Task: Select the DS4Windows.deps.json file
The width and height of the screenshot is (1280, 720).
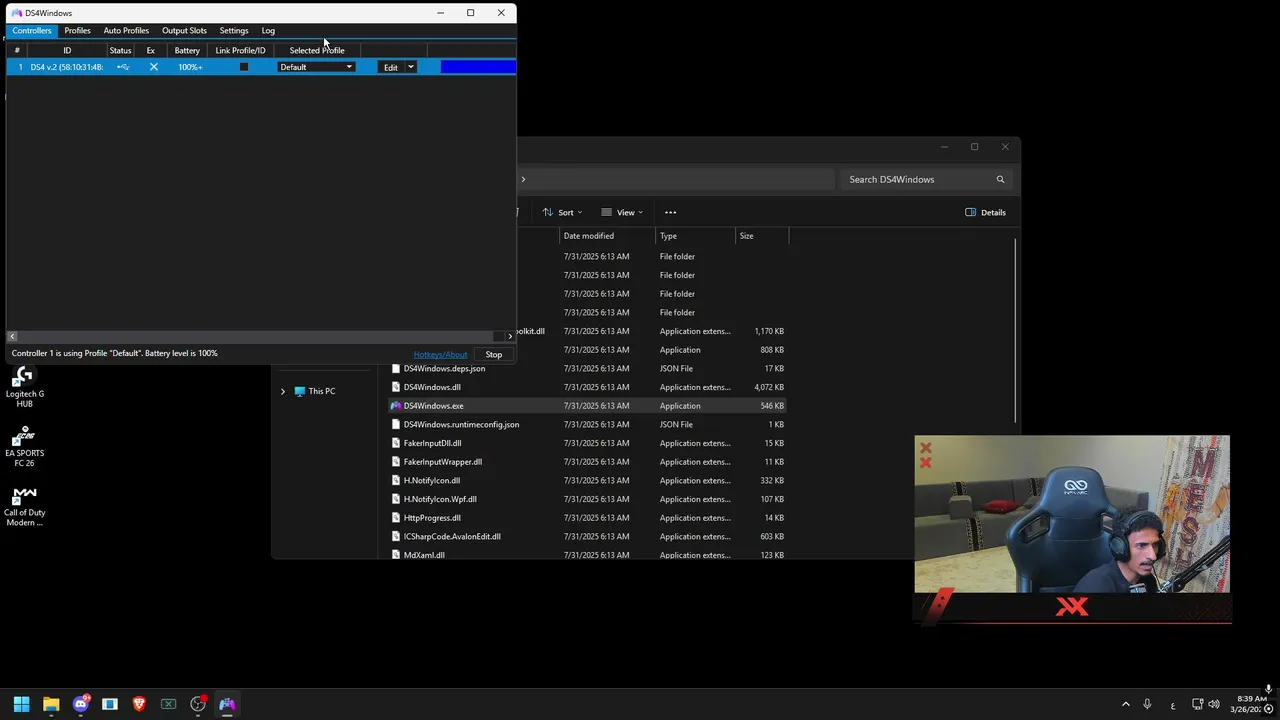Action: click(x=587, y=368)
